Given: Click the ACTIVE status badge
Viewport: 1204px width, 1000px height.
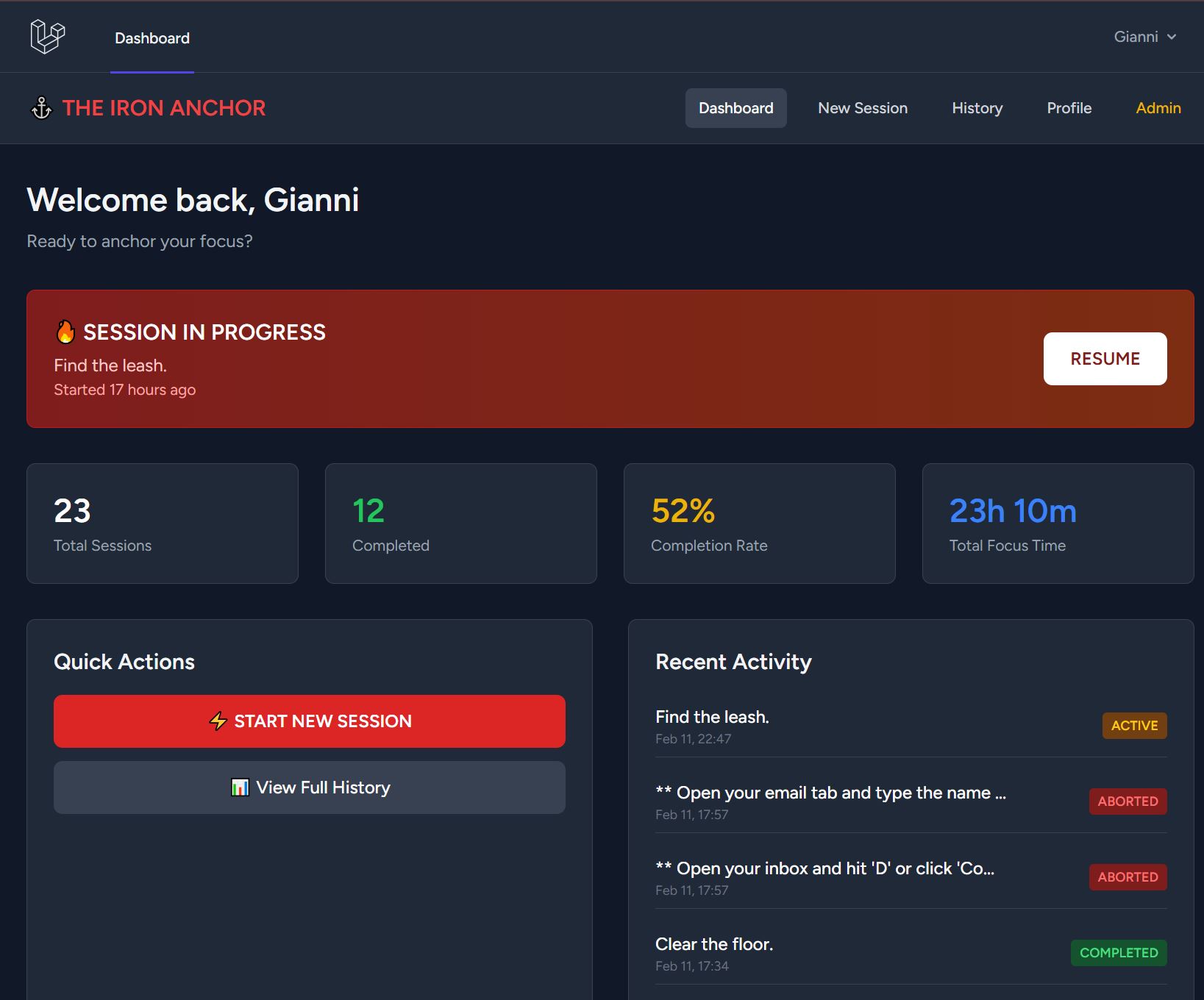Looking at the screenshot, I should click(1133, 726).
